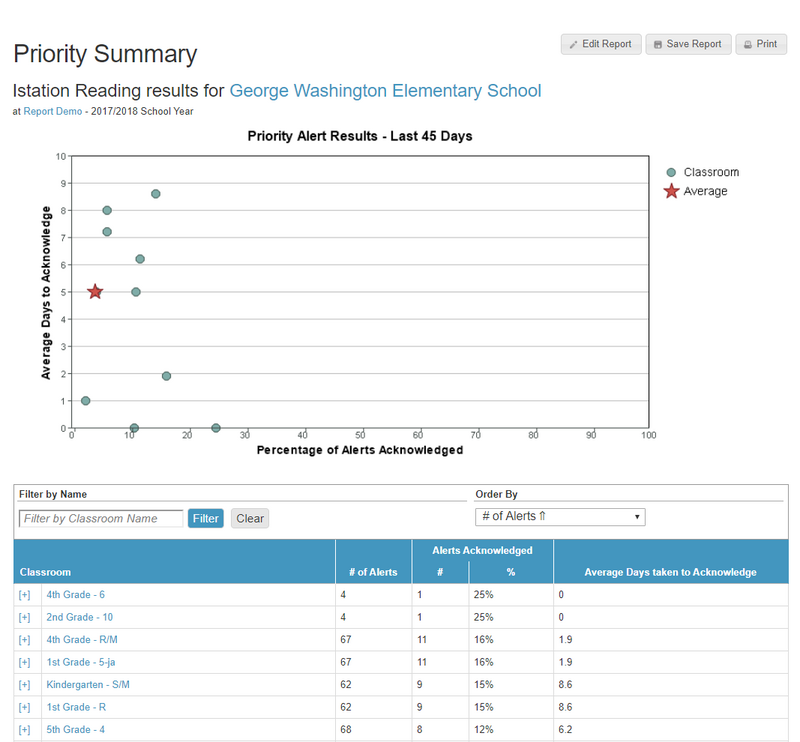The width and height of the screenshot is (800, 742).
Task: Click the classroom point near 7.2 days
Action: tap(107, 232)
